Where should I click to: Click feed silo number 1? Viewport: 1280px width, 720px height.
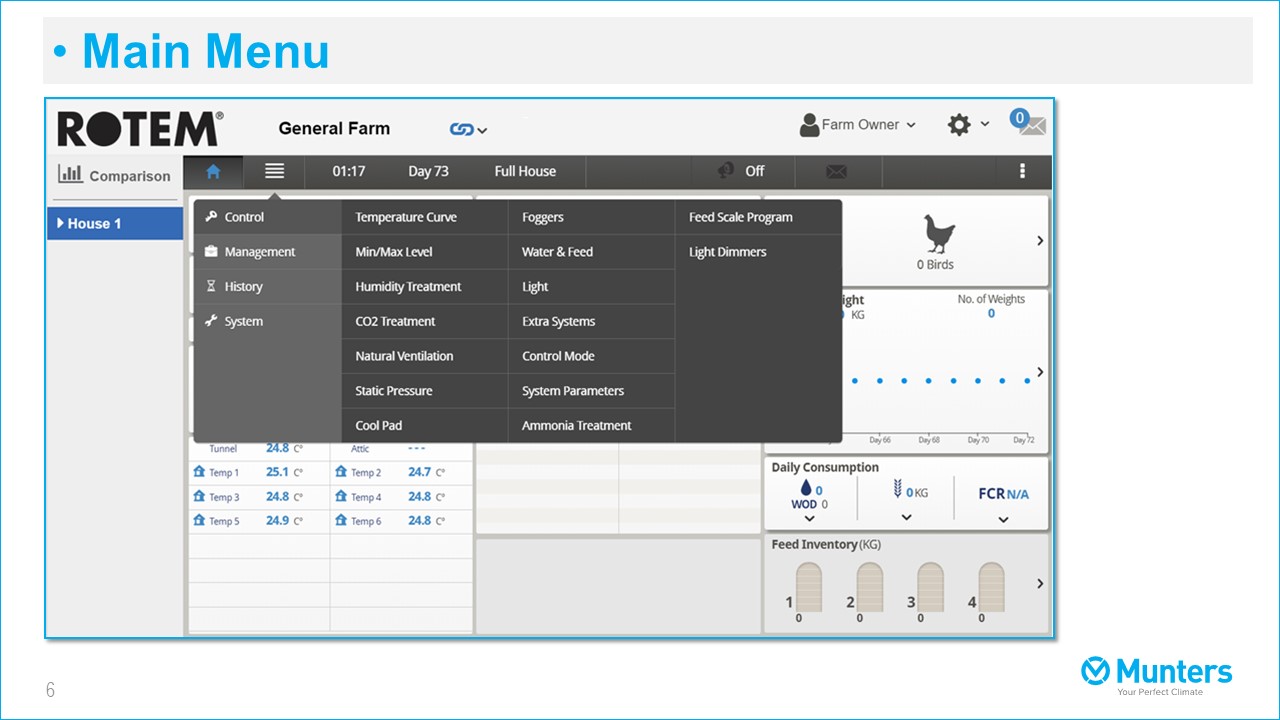pos(806,588)
